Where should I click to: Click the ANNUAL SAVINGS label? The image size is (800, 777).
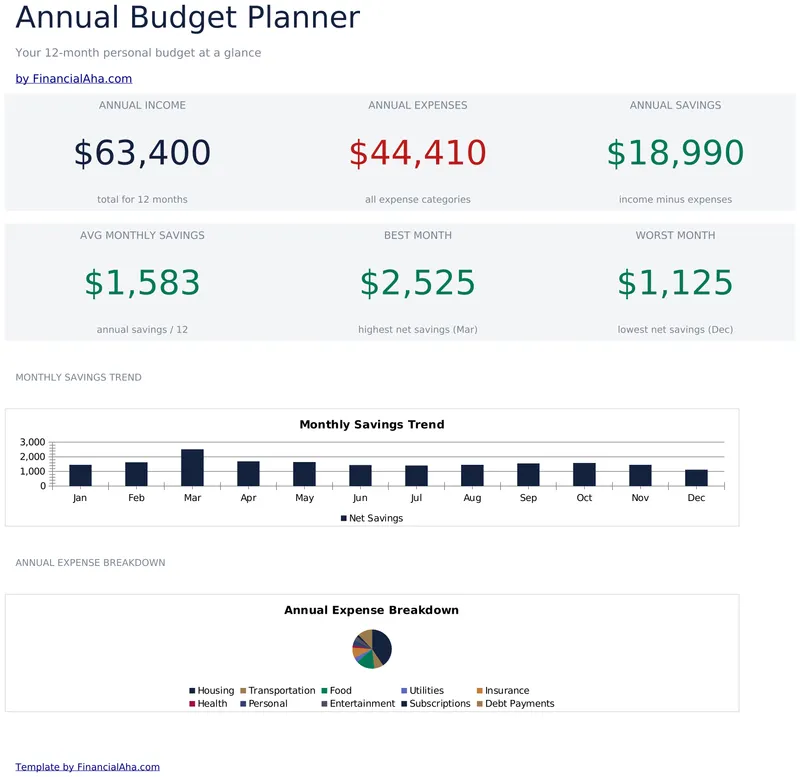(x=676, y=105)
